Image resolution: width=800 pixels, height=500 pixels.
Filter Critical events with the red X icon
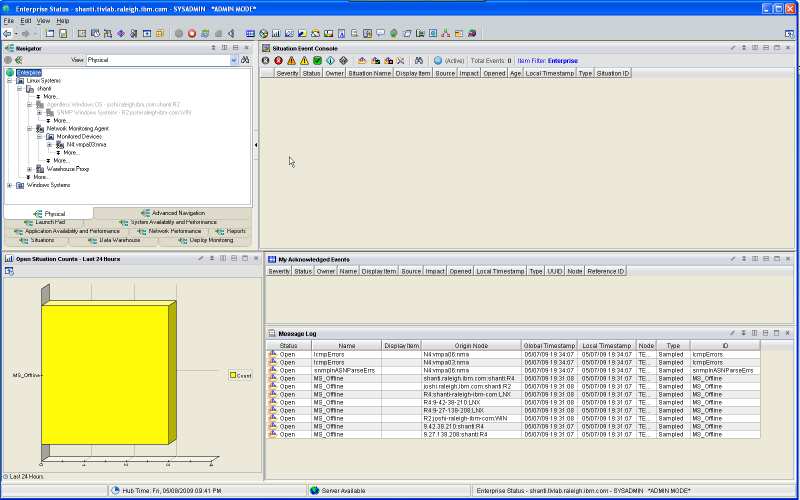pos(279,61)
